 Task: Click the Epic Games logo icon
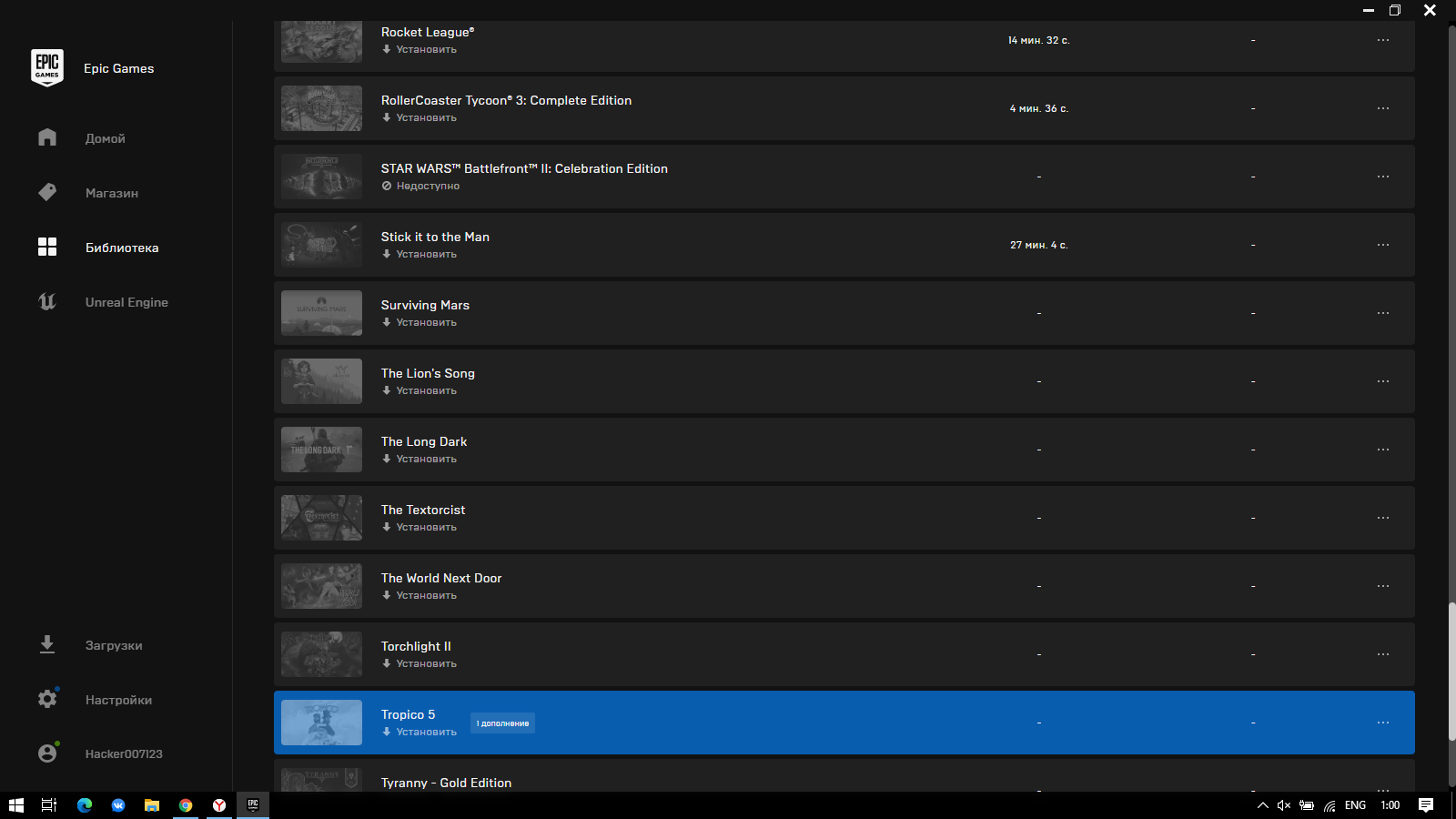pyautogui.click(x=47, y=68)
